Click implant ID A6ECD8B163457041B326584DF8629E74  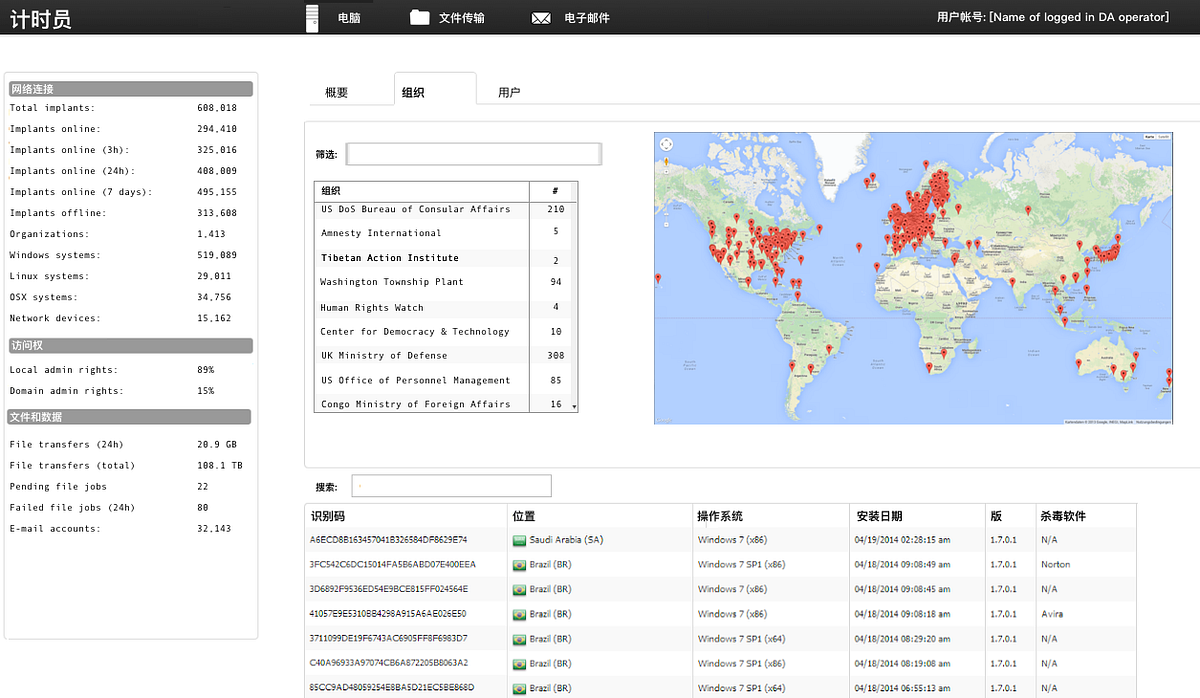[x=389, y=540]
